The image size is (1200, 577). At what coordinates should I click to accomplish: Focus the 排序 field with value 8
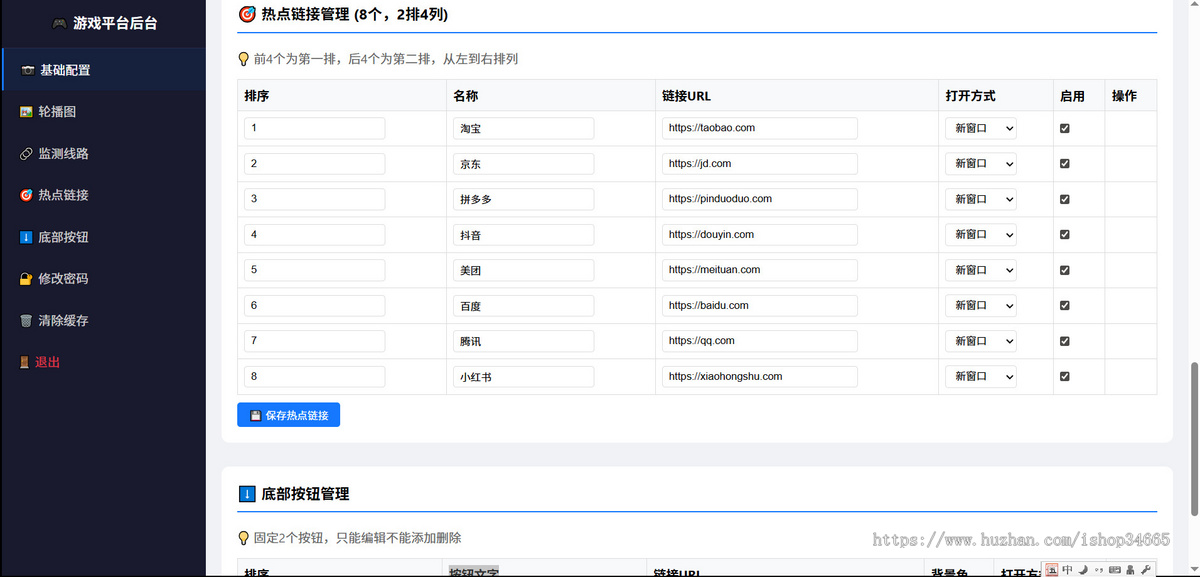[x=314, y=376]
